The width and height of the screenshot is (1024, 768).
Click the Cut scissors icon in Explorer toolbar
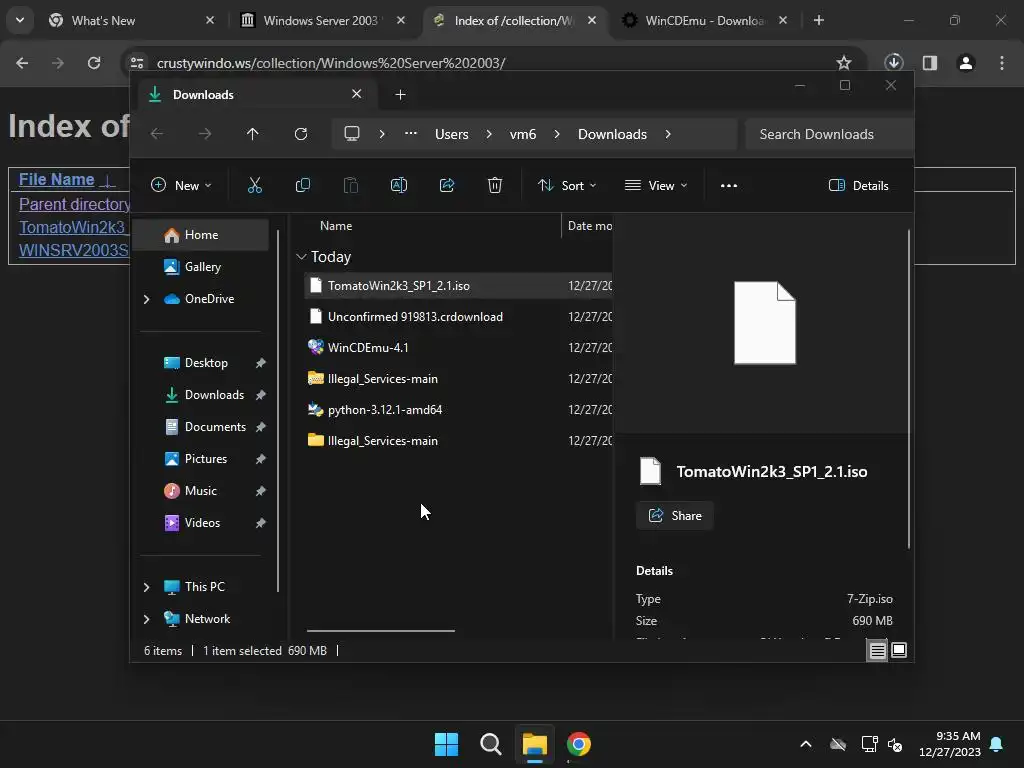pyautogui.click(x=255, y=185)
